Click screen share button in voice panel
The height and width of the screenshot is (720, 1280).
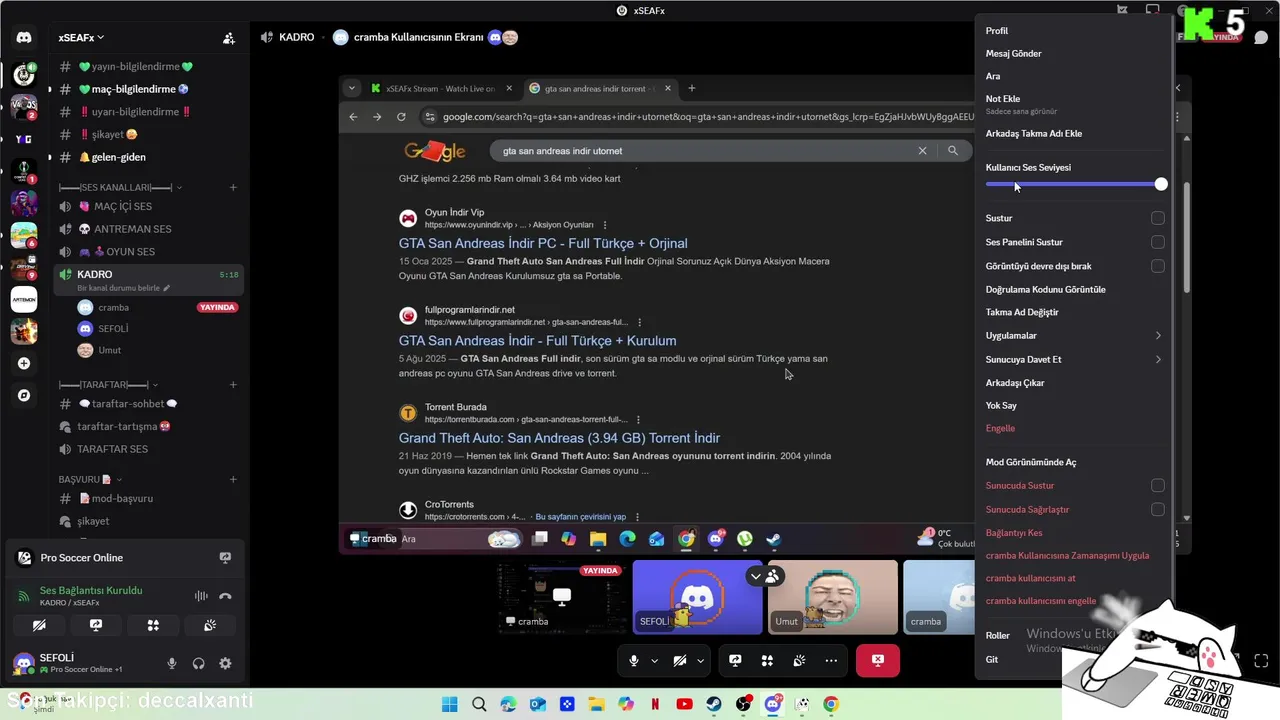click(96, 625)
